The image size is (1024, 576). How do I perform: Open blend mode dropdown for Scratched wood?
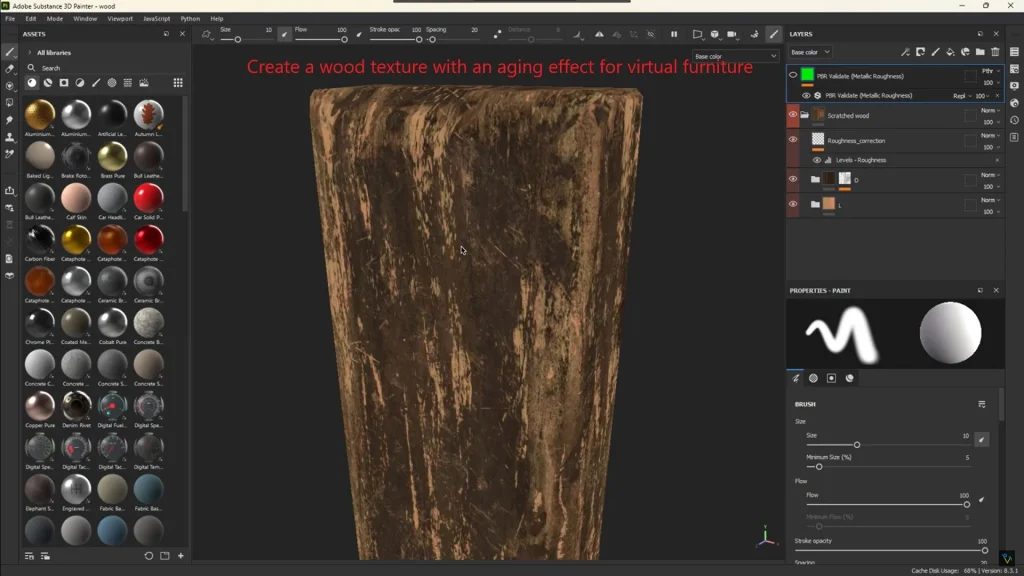click(991, 110)
